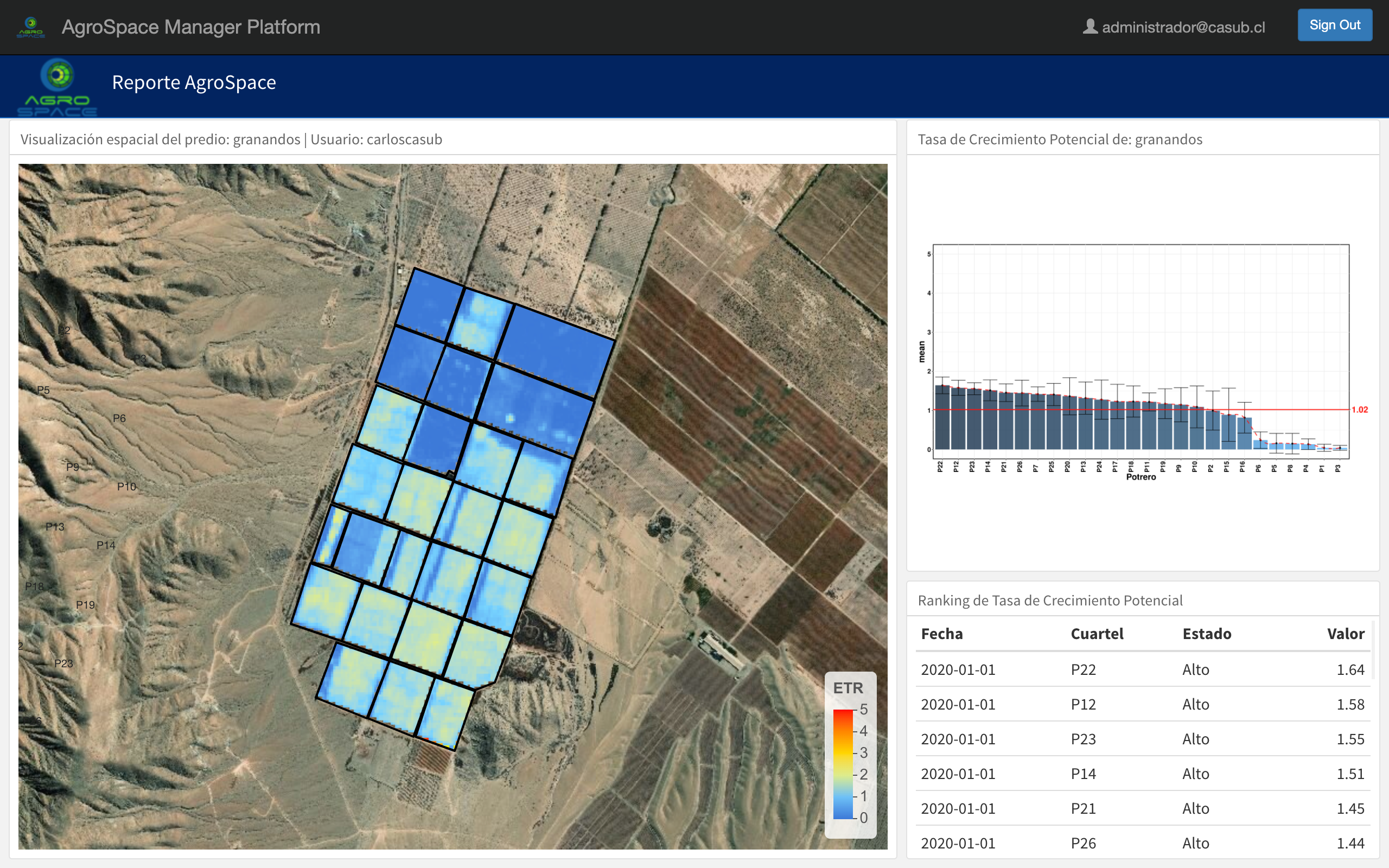Image resolution: width=1389 pixels, height=868 pixels.
Task: Click the P10 label on the map
Action: click(x=126, y=487)
